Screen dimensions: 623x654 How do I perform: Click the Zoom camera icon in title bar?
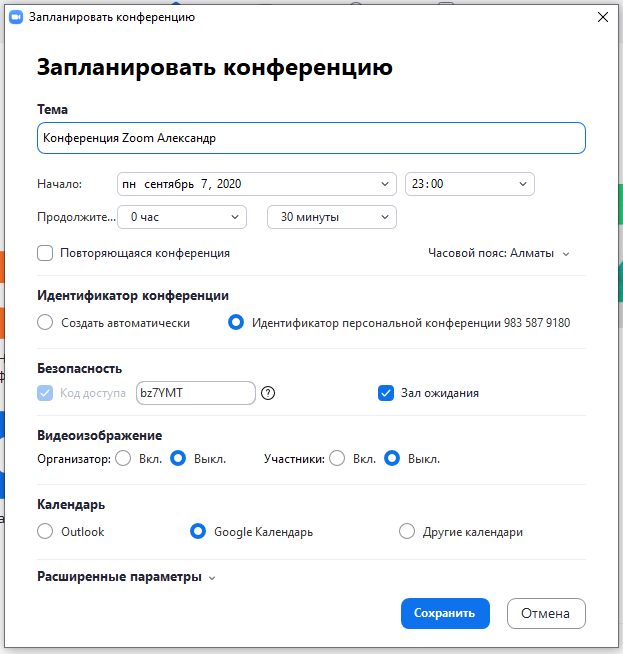[x=16, y=18]
